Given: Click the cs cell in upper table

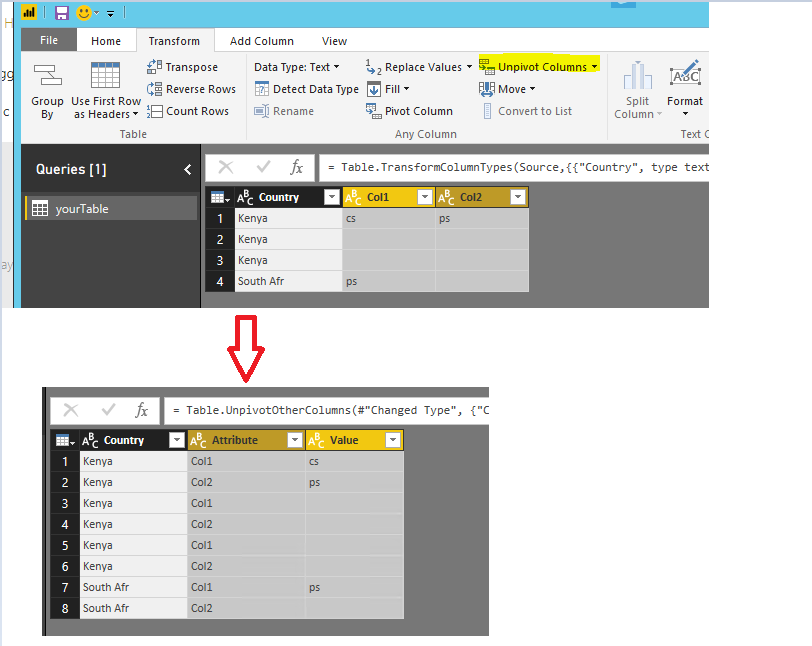Looking at the screenshot, I should click(x=389, y=219).
